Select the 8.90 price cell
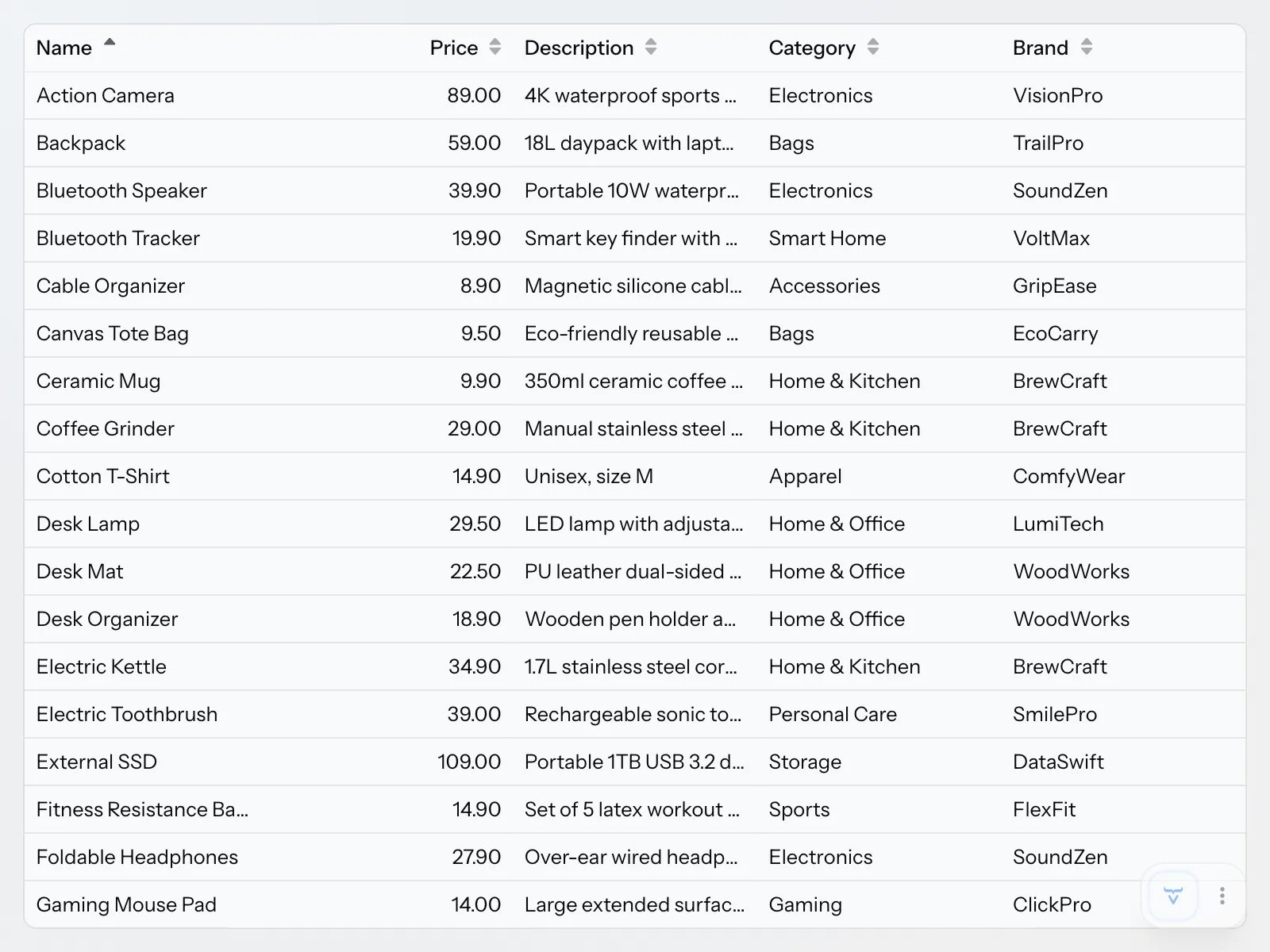The image size is (1270, 952). pos(480,286)
